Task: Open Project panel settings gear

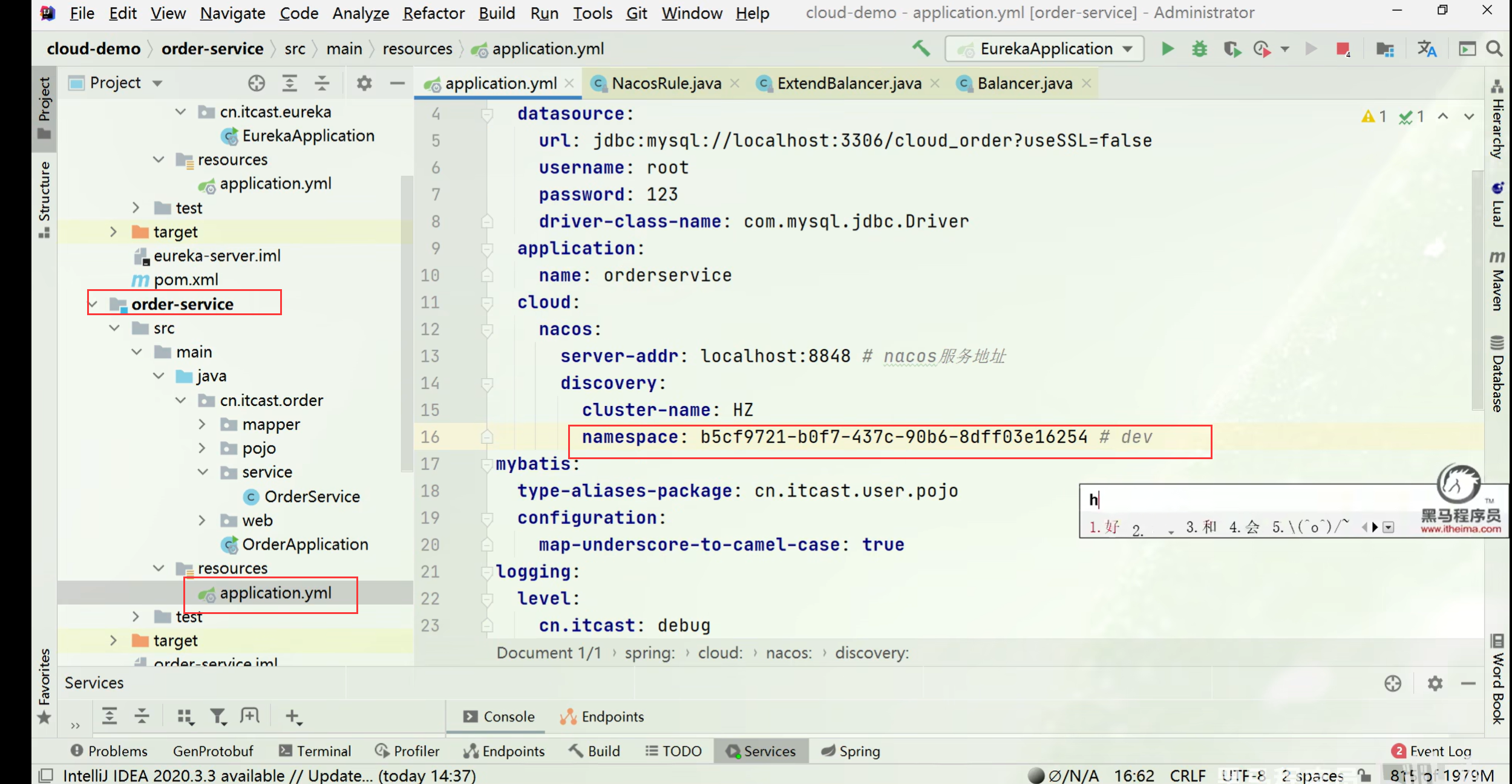Action: pos(364,83)
